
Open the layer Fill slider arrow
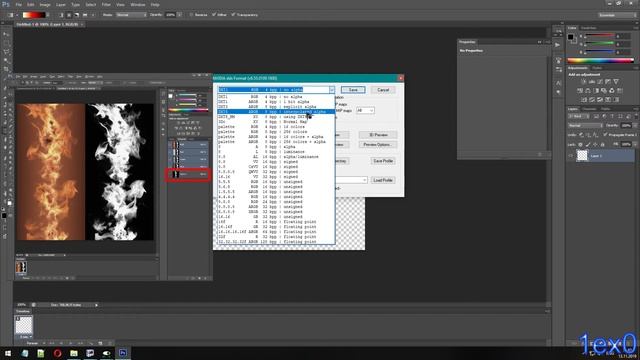[x=635, y=144]
